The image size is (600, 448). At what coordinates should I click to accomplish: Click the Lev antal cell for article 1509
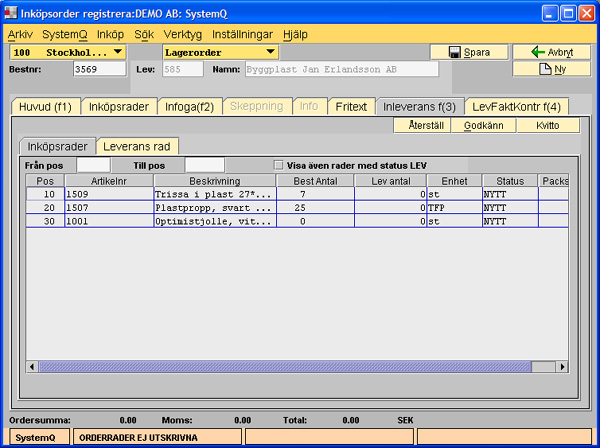tap(391, 194)
